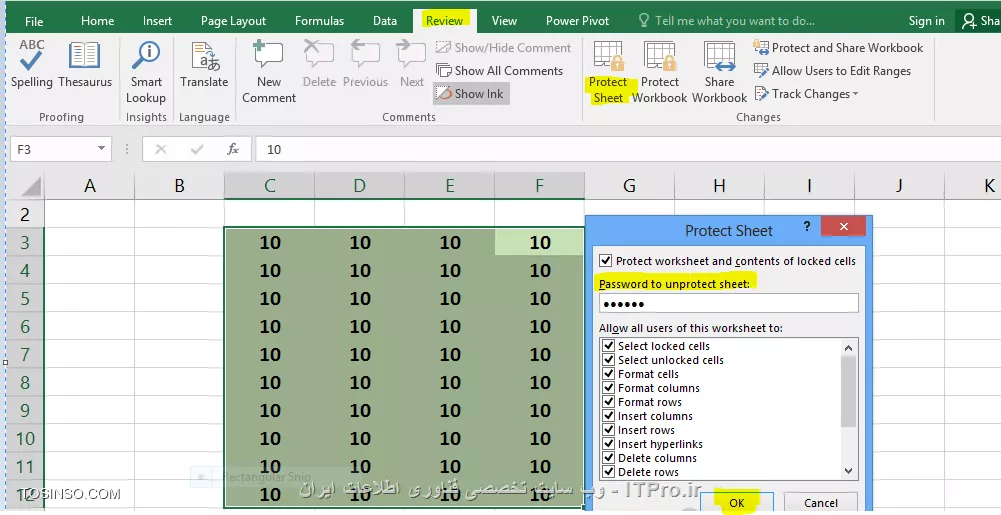This screenshot has width=1001, height=515.
Task: Click the Translate tool
Action: (x=204, y=64)
